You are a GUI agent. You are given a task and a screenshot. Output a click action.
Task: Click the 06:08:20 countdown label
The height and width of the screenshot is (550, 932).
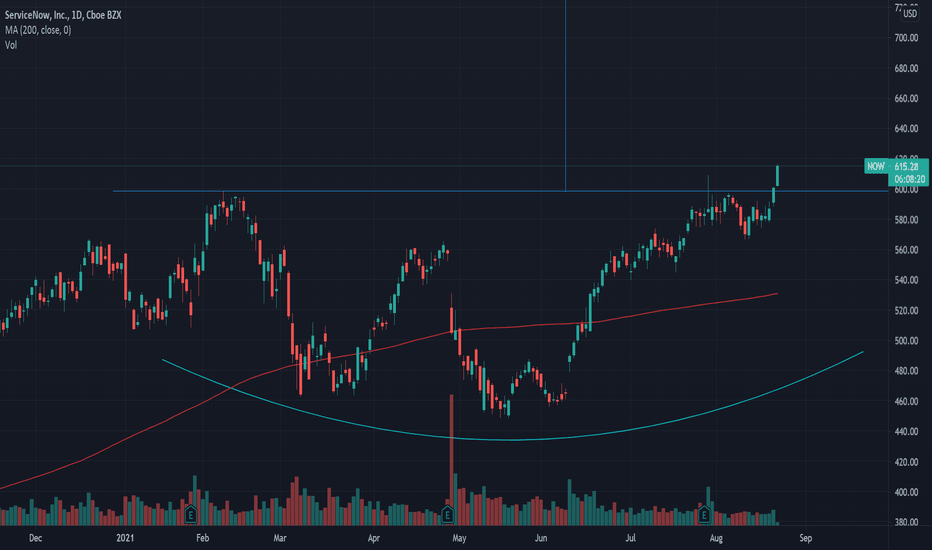[x=909, y=179]
